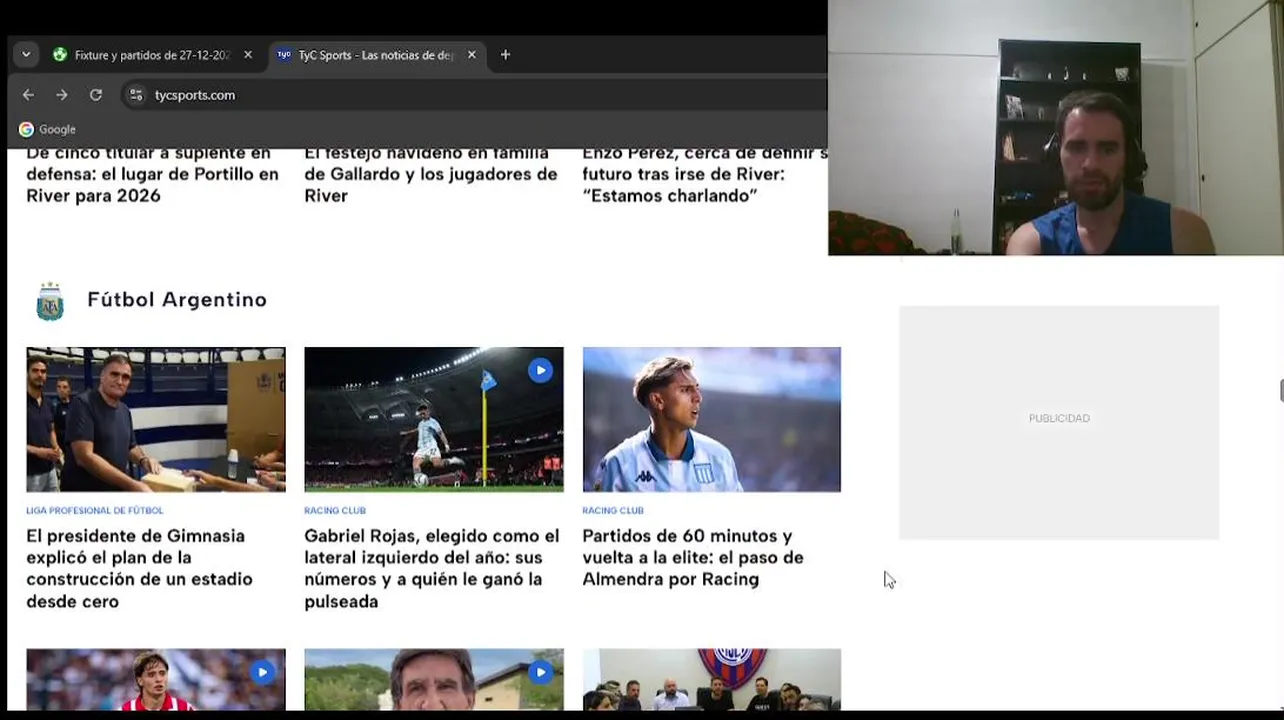Screen dimensions: 1284x720
Task: Click the page vertical scrollbar thumb
Action: click(1281, 391)
